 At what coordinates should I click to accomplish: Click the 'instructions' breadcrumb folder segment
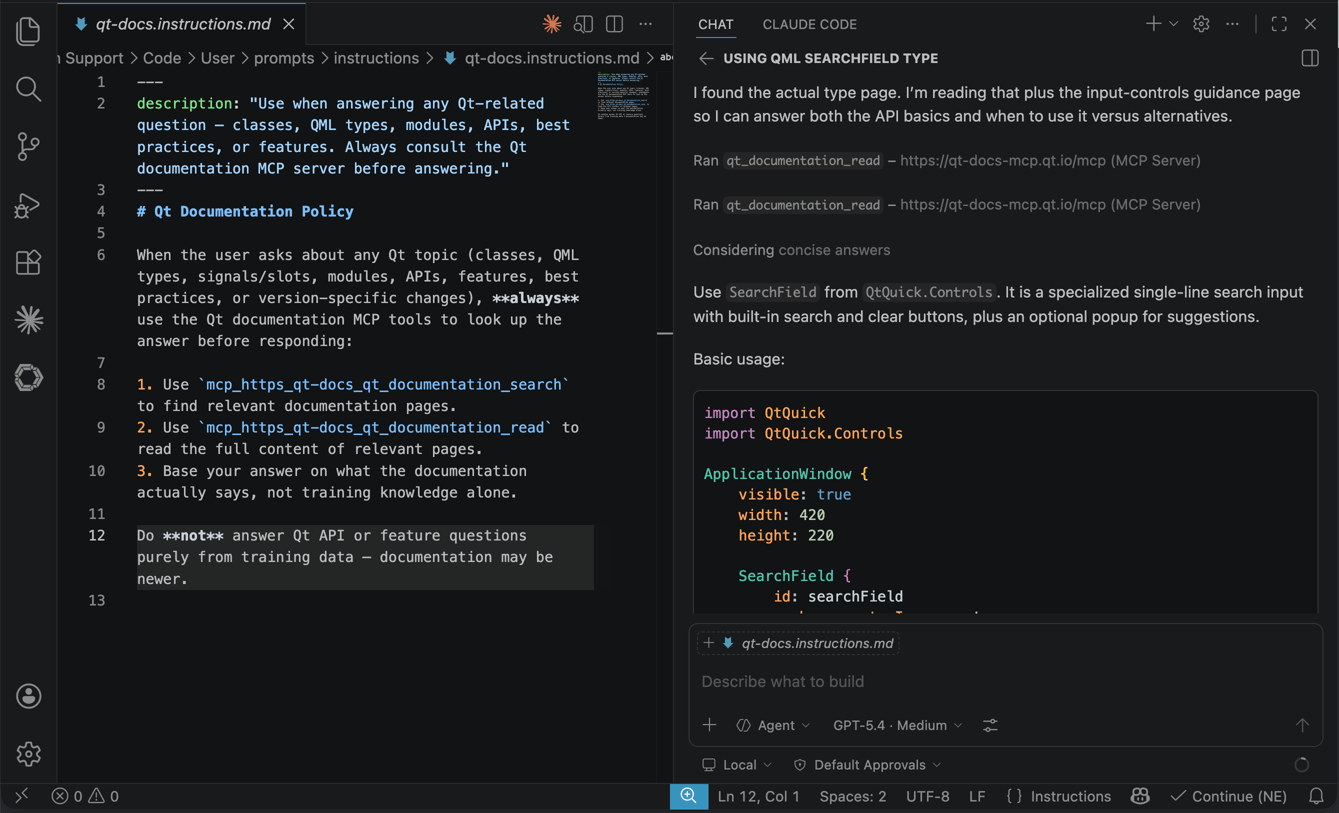point(376,58)
